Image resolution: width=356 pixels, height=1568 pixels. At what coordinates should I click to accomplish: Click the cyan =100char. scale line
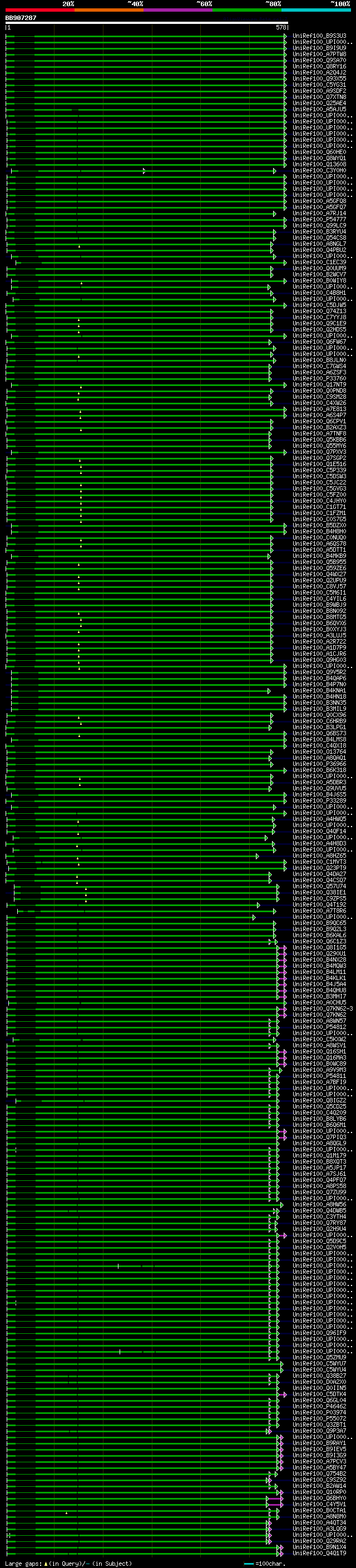coord(248,1564)
